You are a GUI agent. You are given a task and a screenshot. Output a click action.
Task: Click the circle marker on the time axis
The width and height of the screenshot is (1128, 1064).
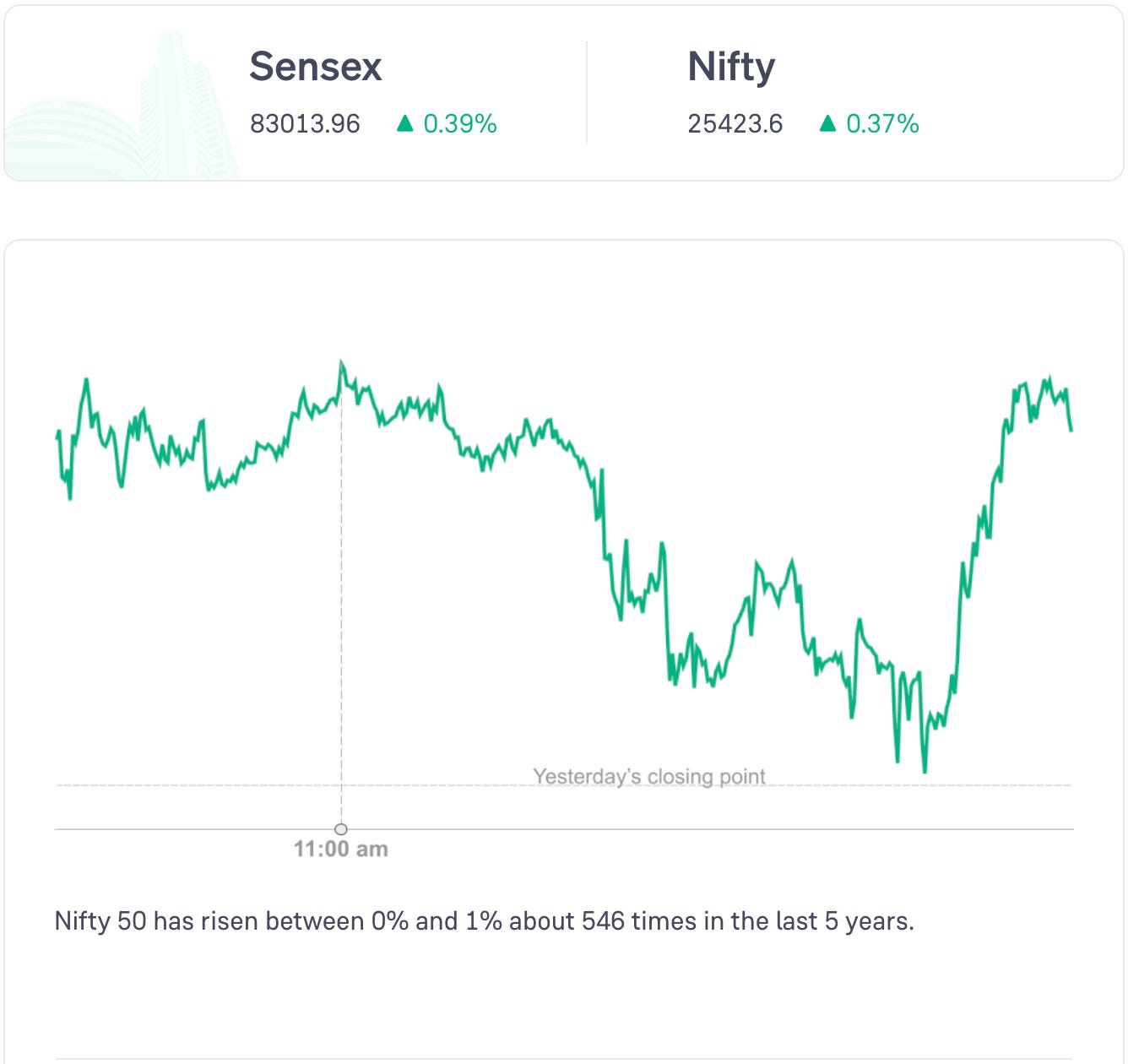pos(341,829)
